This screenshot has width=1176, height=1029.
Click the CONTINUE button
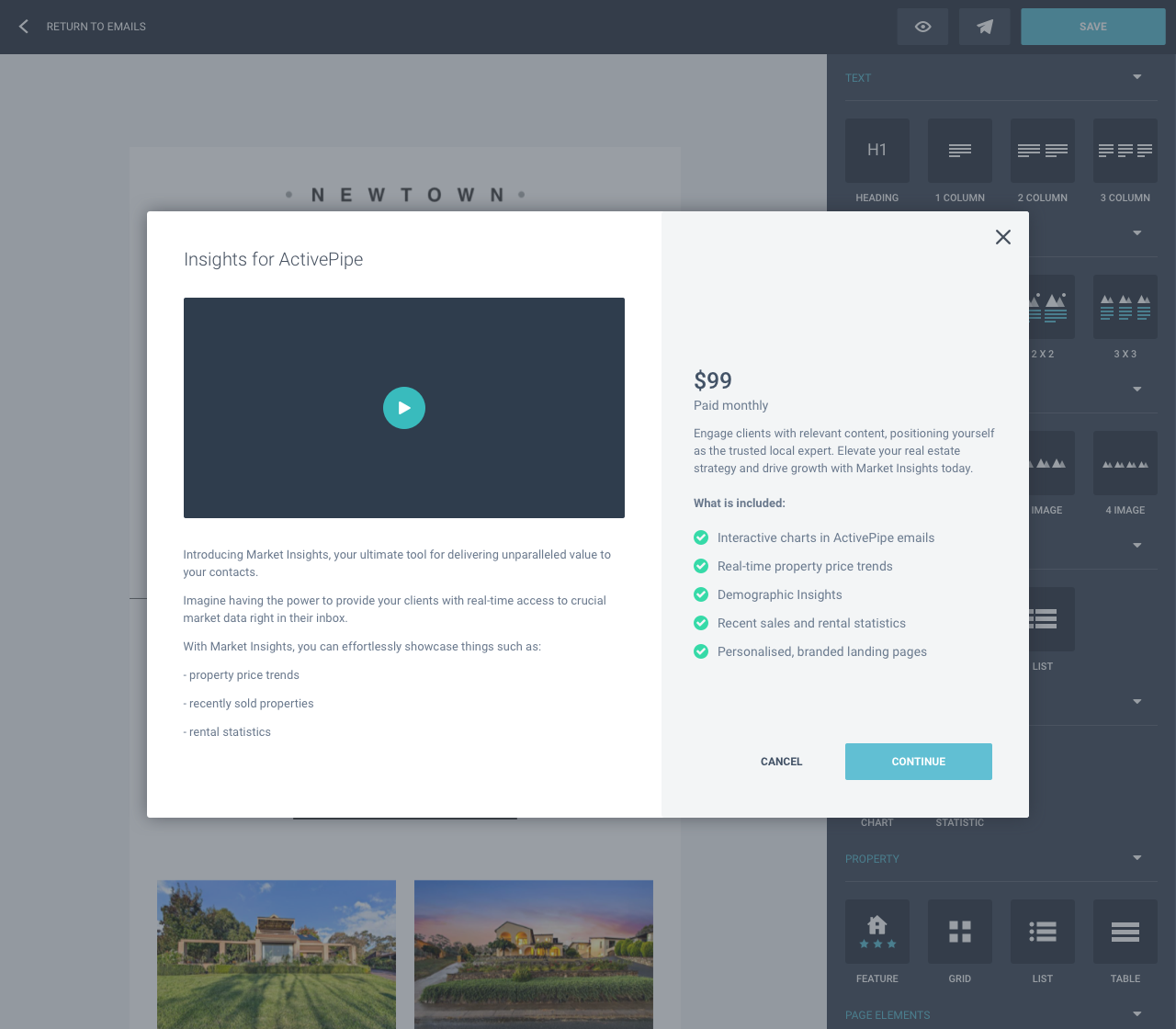click(919, 762)
